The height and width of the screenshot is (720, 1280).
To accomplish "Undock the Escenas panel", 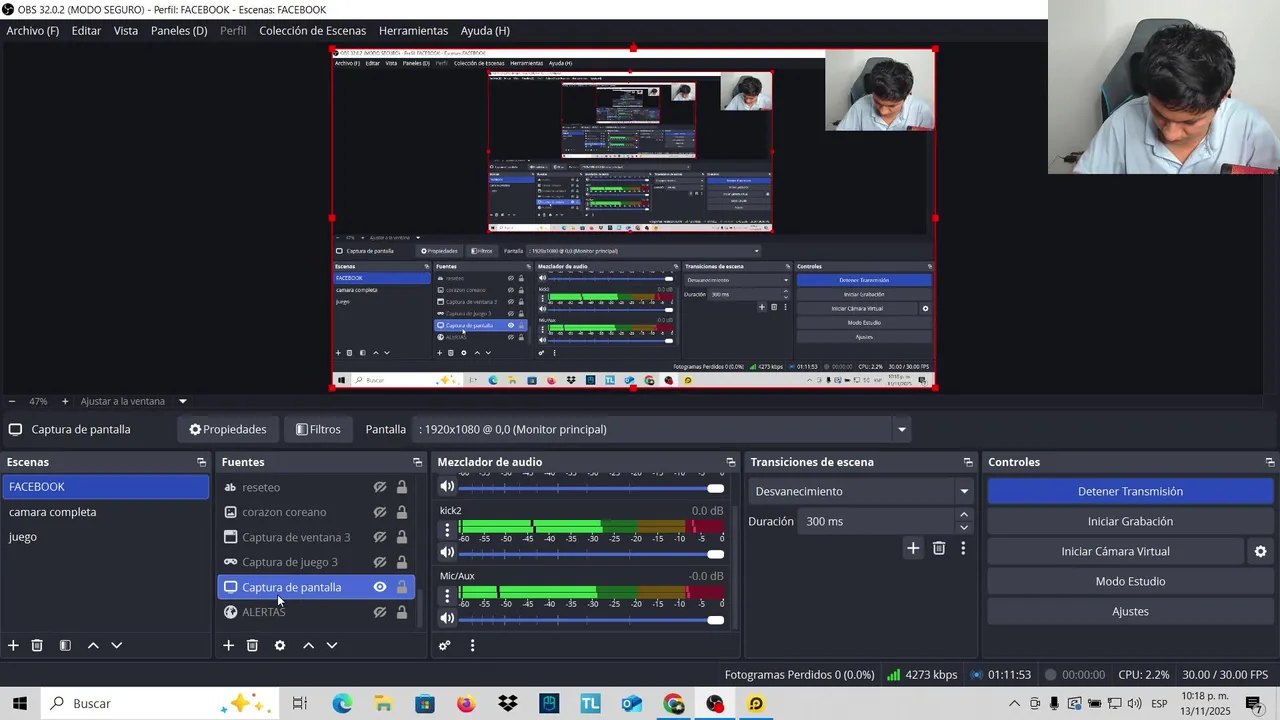I will (201, 462).
